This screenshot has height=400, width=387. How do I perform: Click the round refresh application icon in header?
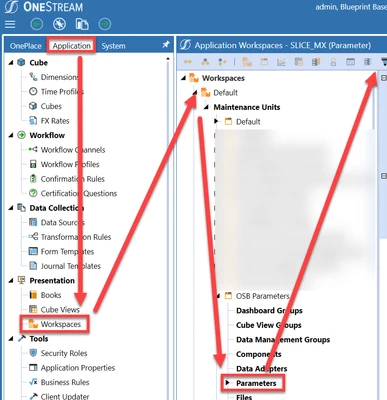[59, 24]
